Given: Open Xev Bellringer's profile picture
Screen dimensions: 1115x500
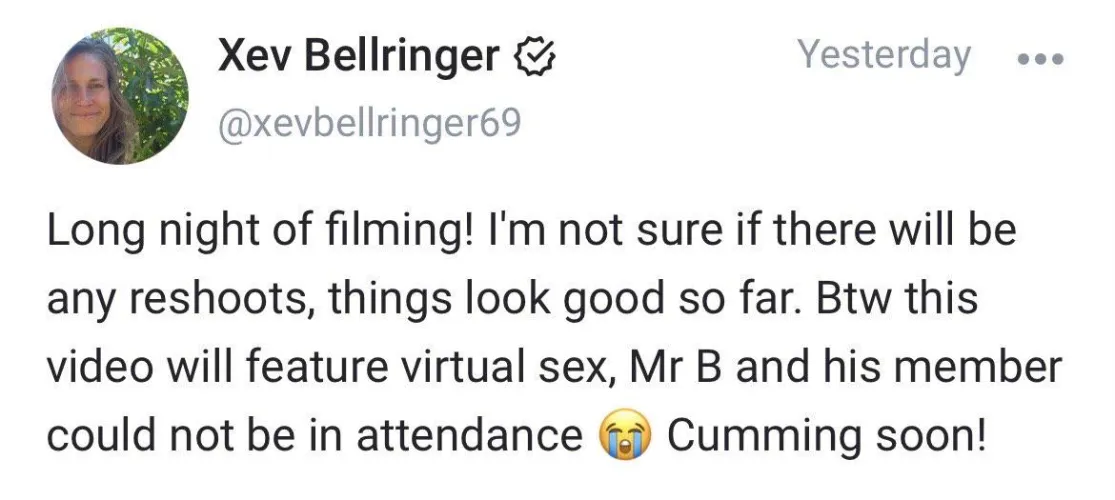Looking at the screenshot, I should coord(120,95).
